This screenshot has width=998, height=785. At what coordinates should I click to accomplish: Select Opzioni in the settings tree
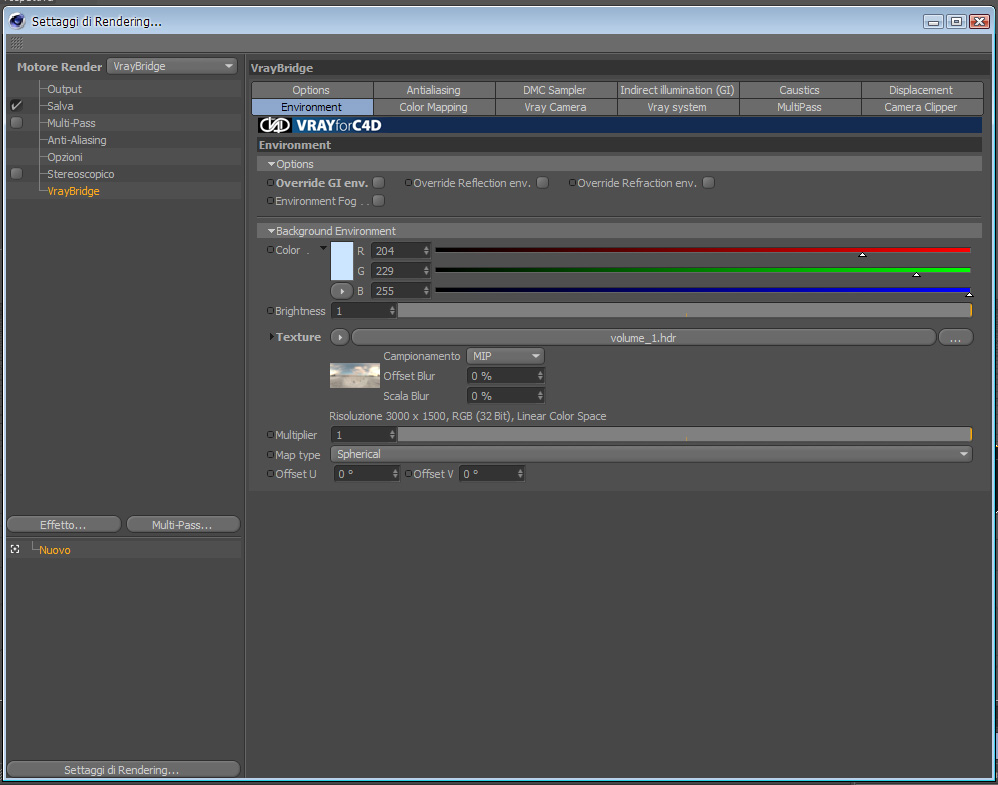coord(65,157)
